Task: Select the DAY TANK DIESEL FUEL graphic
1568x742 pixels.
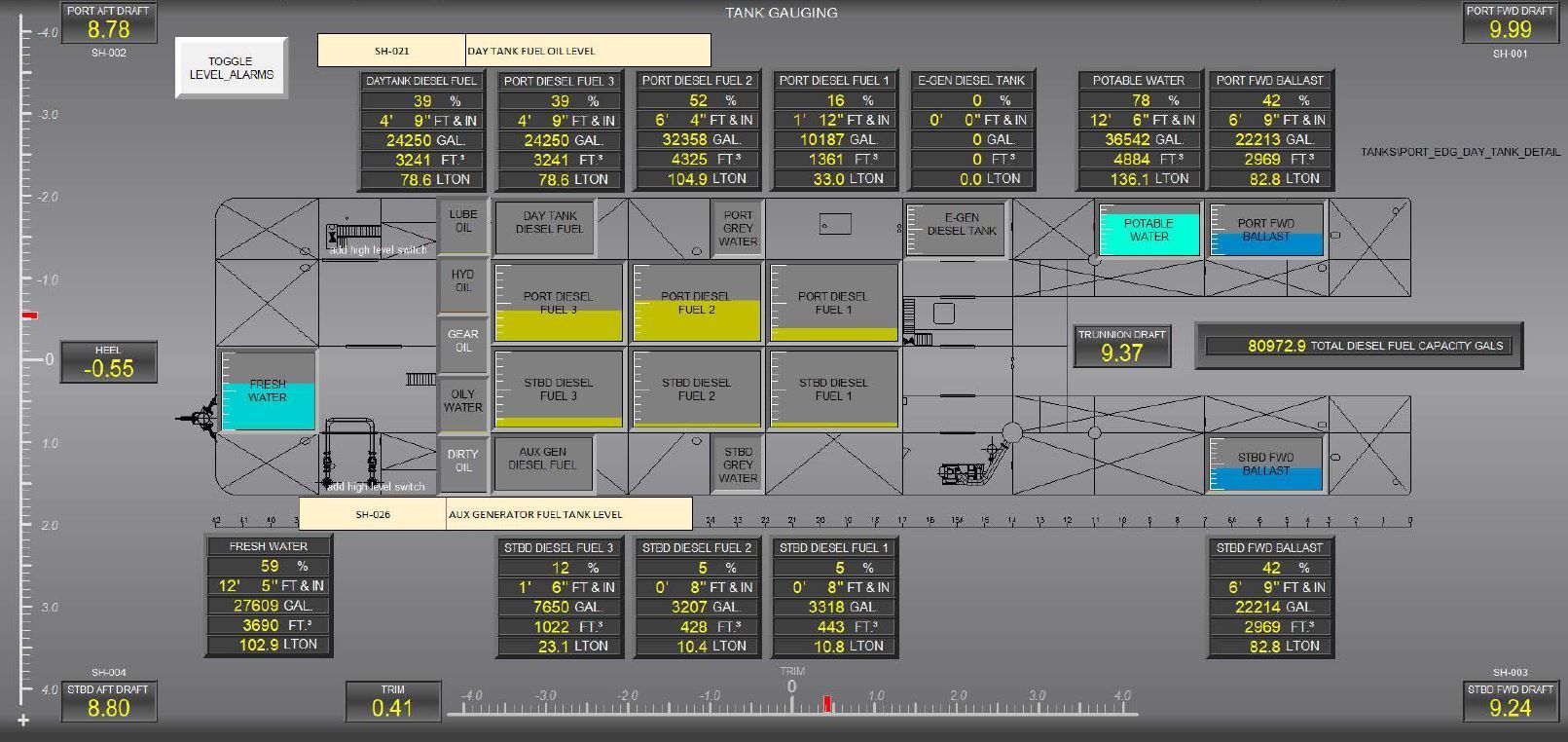Action: 545,227
